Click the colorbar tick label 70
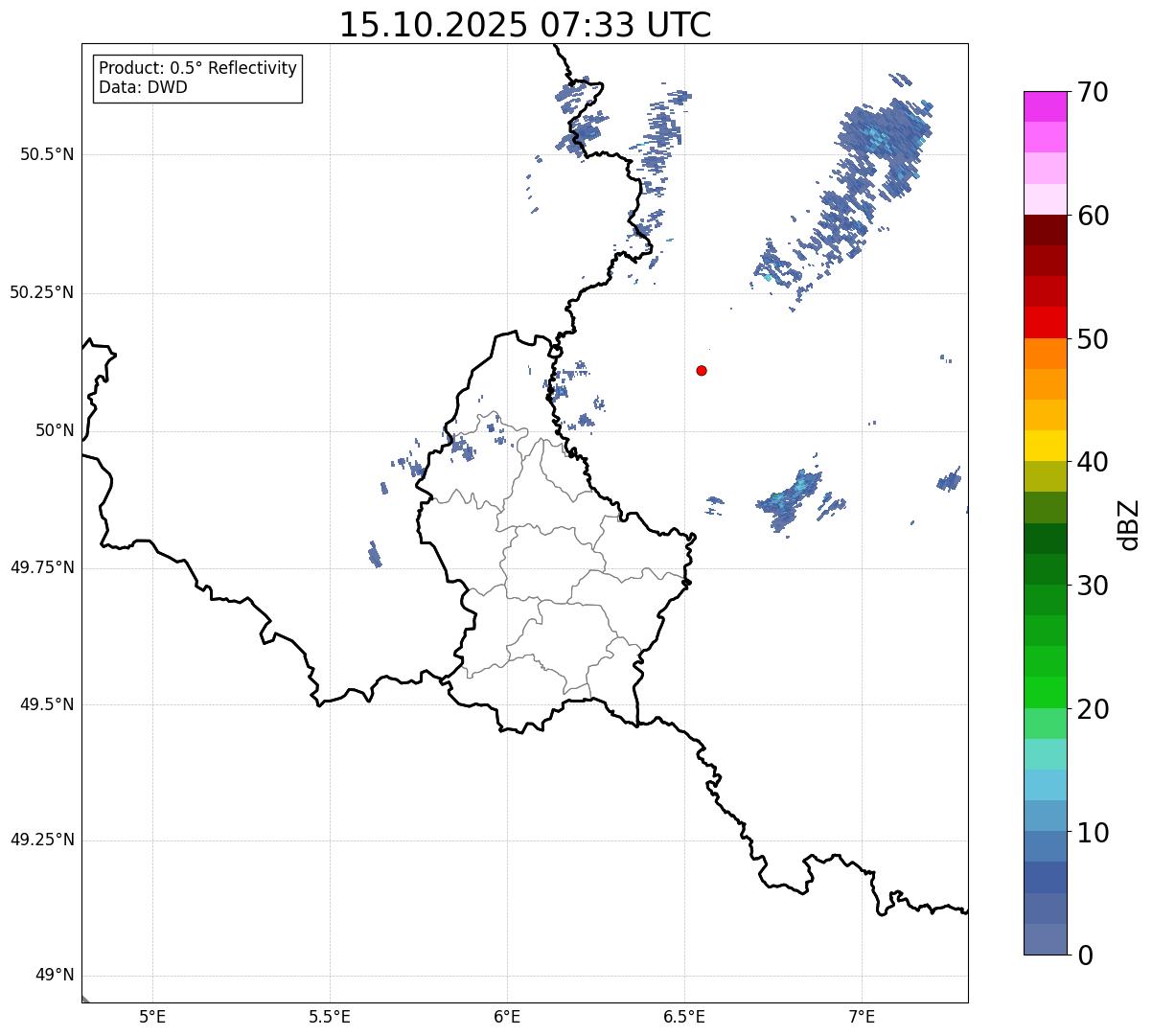The width and height of the screenshot is (1152, 1036). click(x=1093, y=92)
